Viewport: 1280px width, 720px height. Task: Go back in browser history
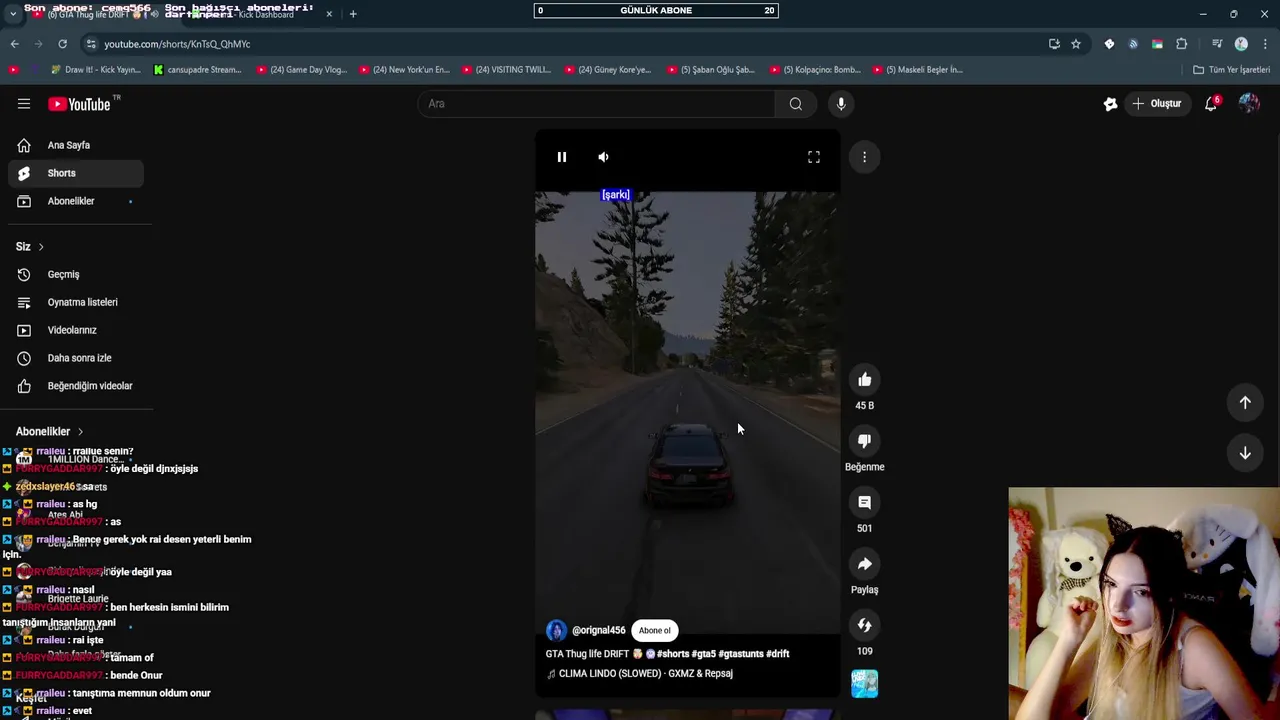click(x=14, y=44)
